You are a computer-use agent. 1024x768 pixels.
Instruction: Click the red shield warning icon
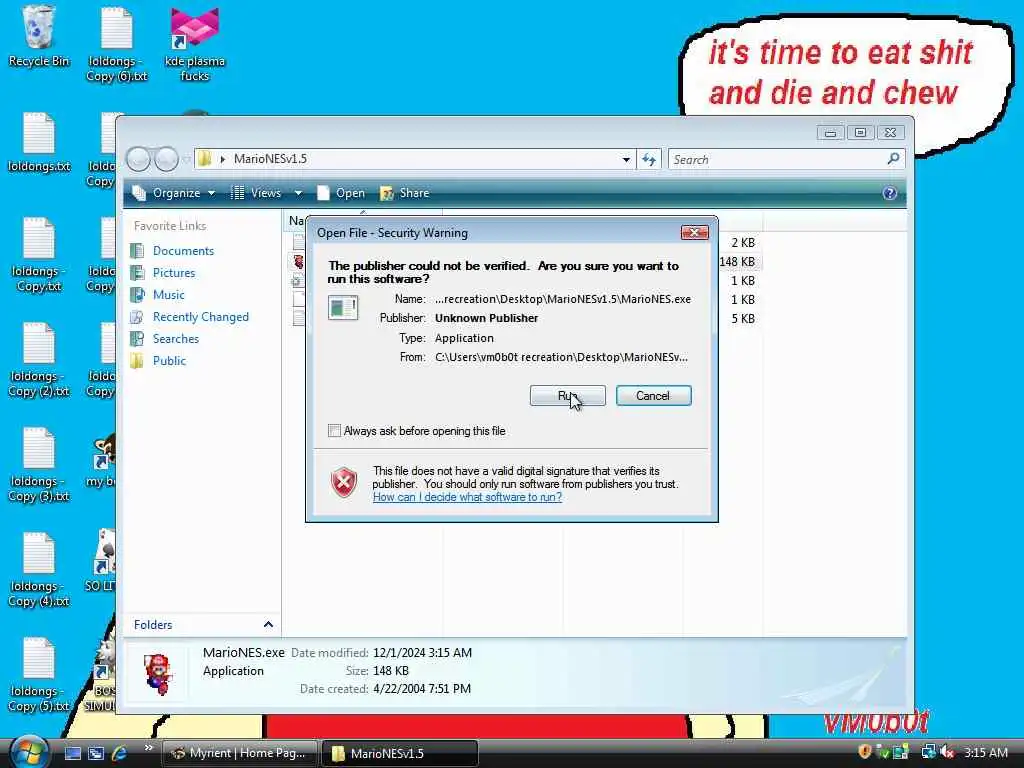tap(344, 483)
